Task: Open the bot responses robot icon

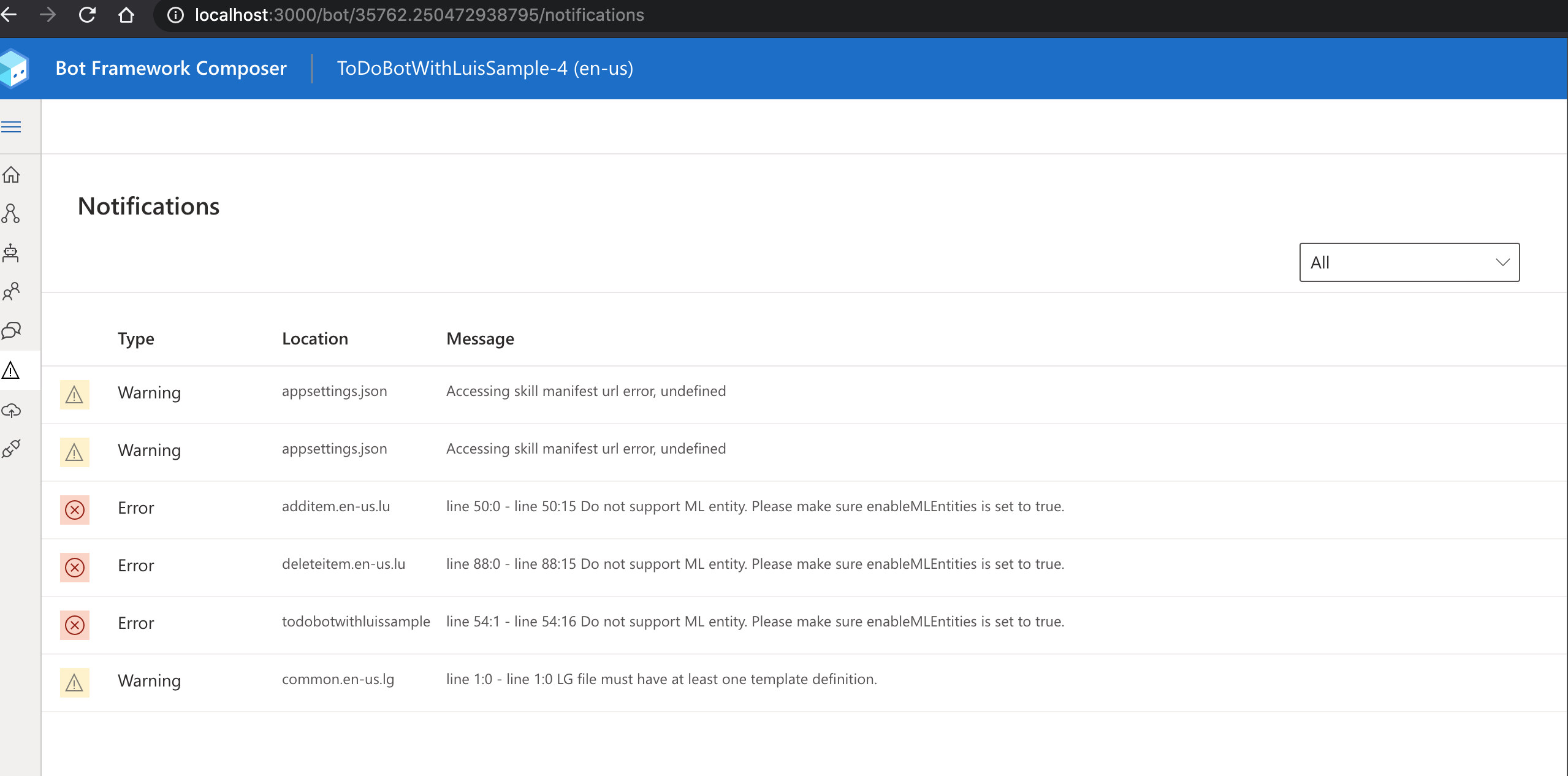Action: [x=11, y=253]
